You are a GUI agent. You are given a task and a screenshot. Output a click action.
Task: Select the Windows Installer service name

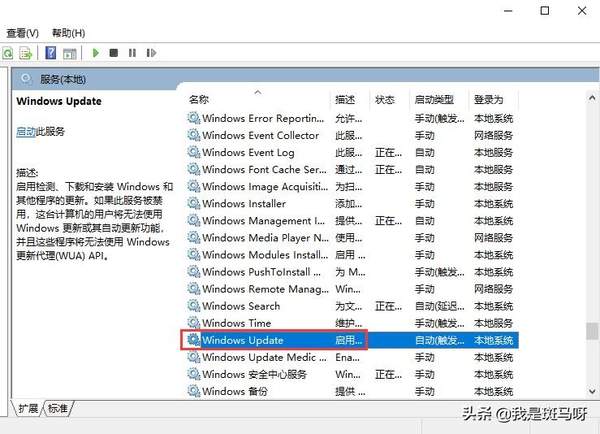pos(244,203)
